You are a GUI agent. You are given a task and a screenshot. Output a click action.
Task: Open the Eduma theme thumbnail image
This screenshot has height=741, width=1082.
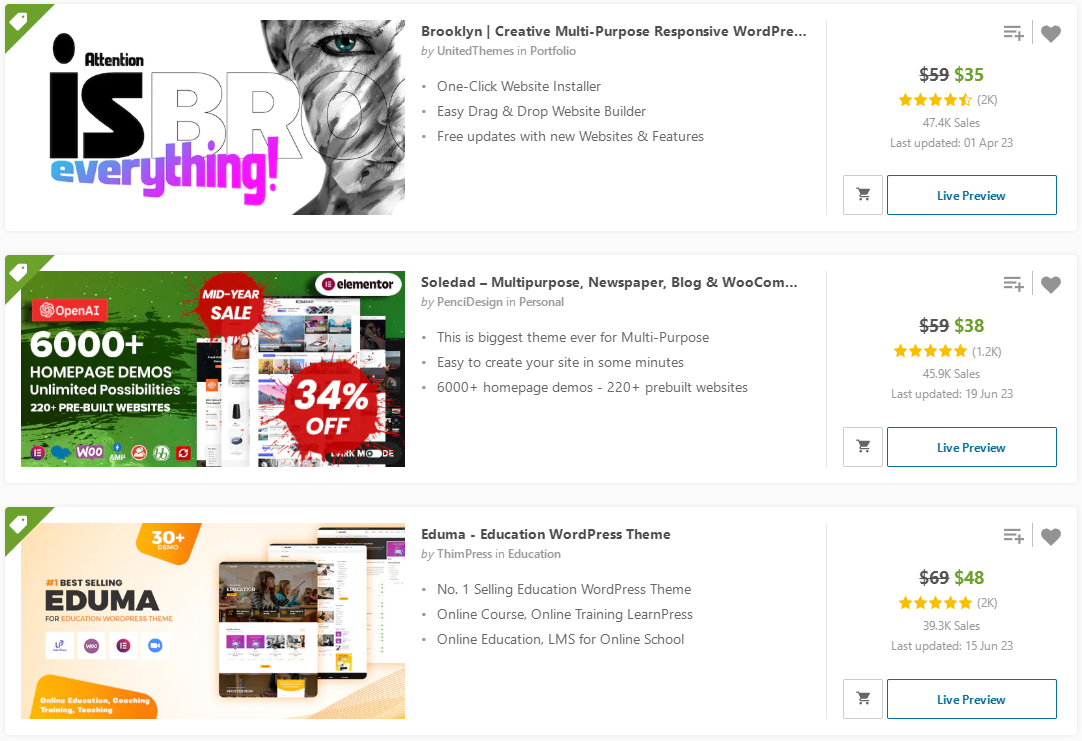click(213, 621)
